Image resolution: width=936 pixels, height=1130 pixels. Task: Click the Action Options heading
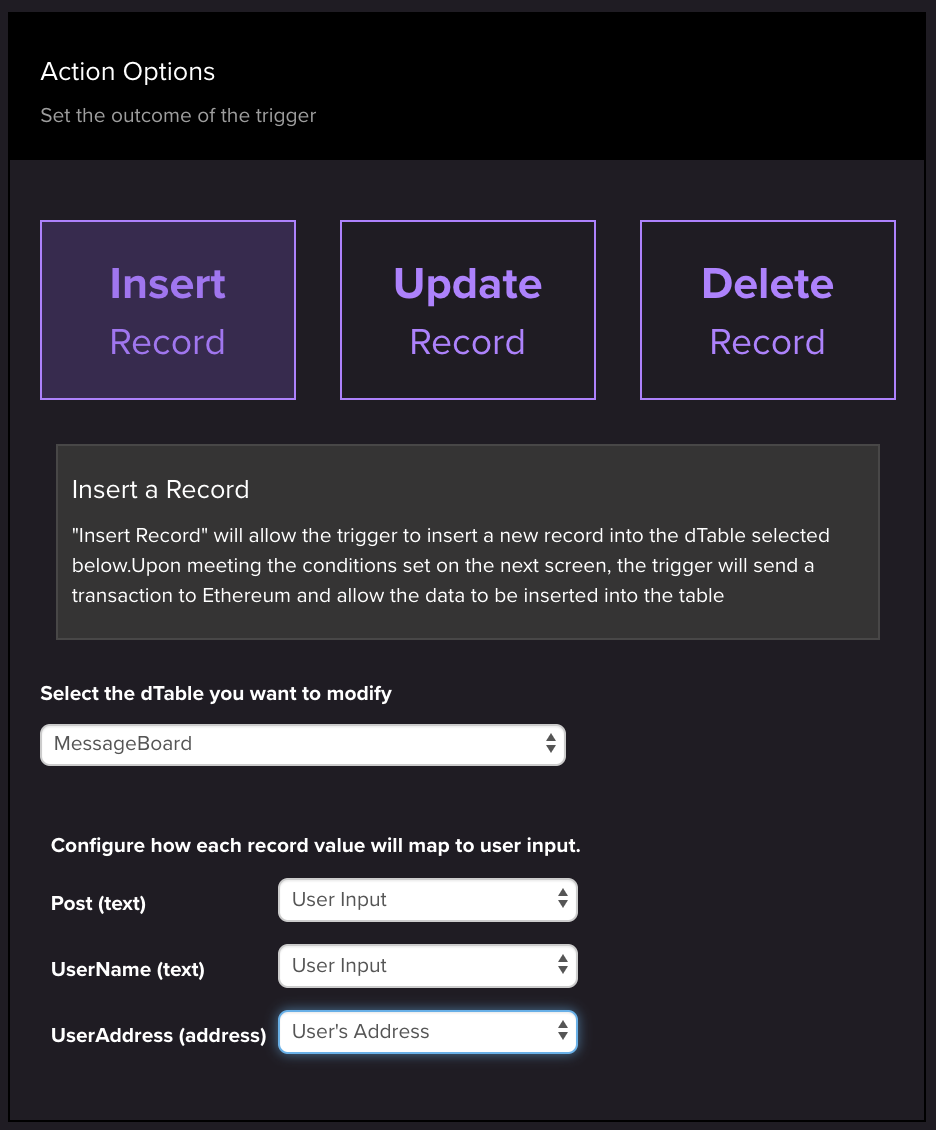127,72
